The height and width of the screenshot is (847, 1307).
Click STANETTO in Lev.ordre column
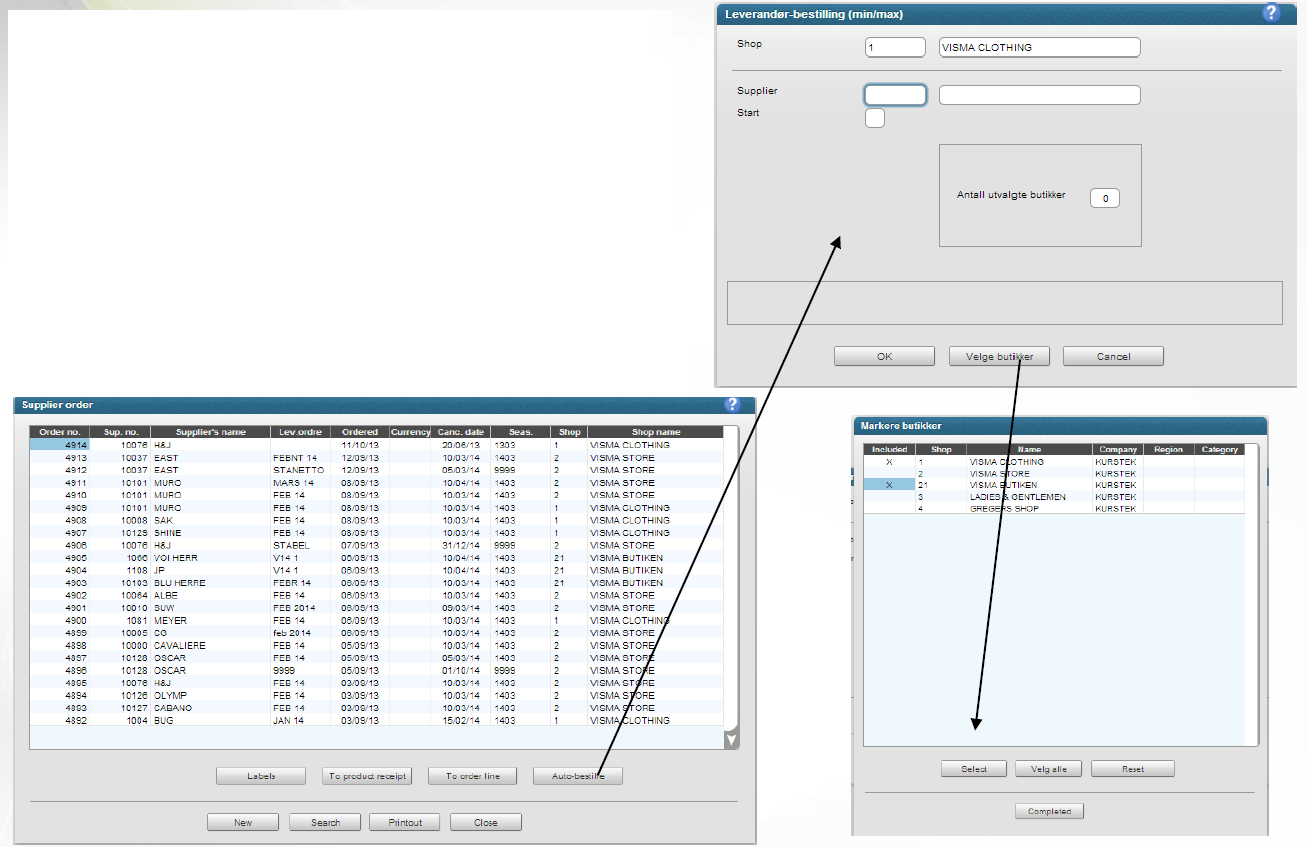coord(298,470)
